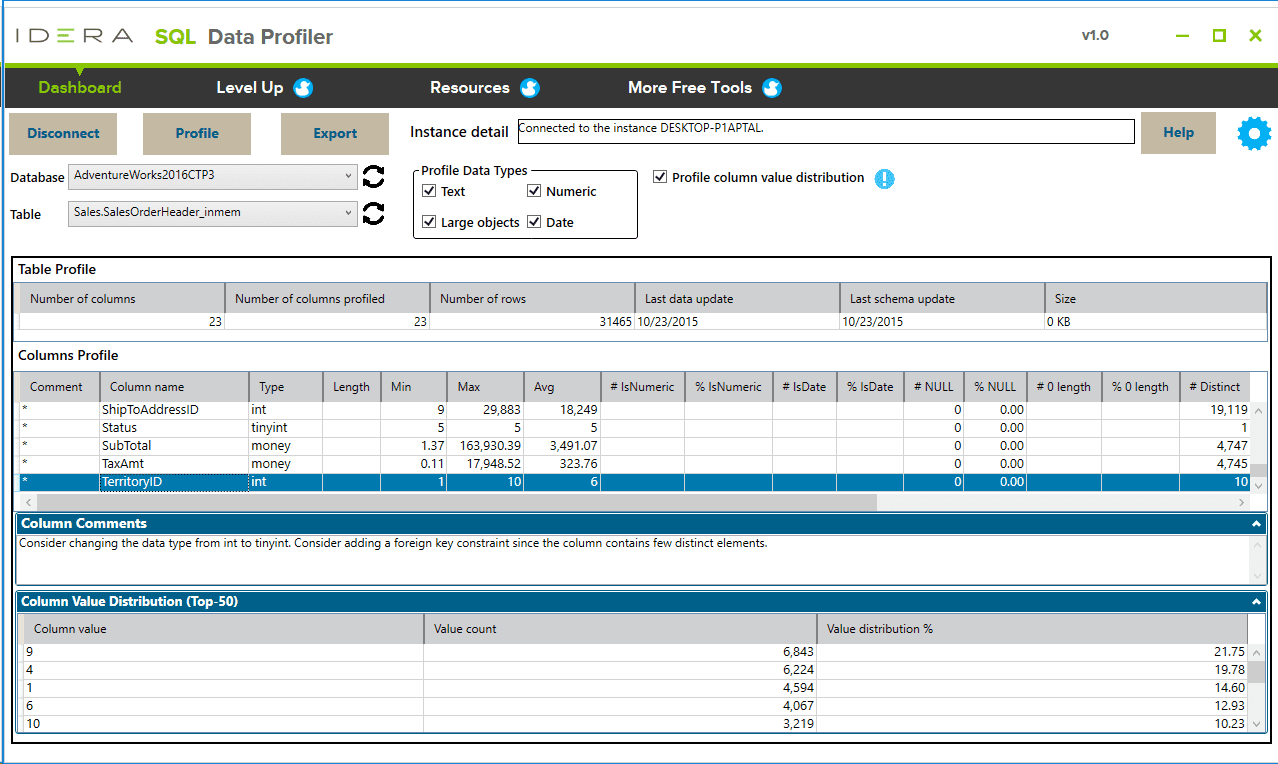
Task: Sort by the # Distinct column header
Action: pos(1215,387)
